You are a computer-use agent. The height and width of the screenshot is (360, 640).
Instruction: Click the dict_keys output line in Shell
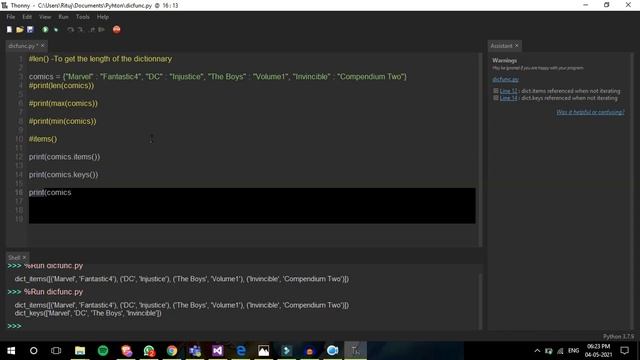coord(88,313)
